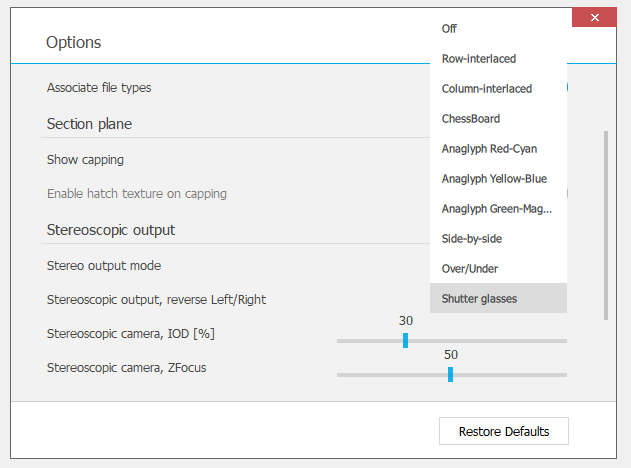Image resolution: width=631 pixels, height=468 pixels.
Task: Pick Anaglyph Green-Magenta from the list
Action: [497, 209]
